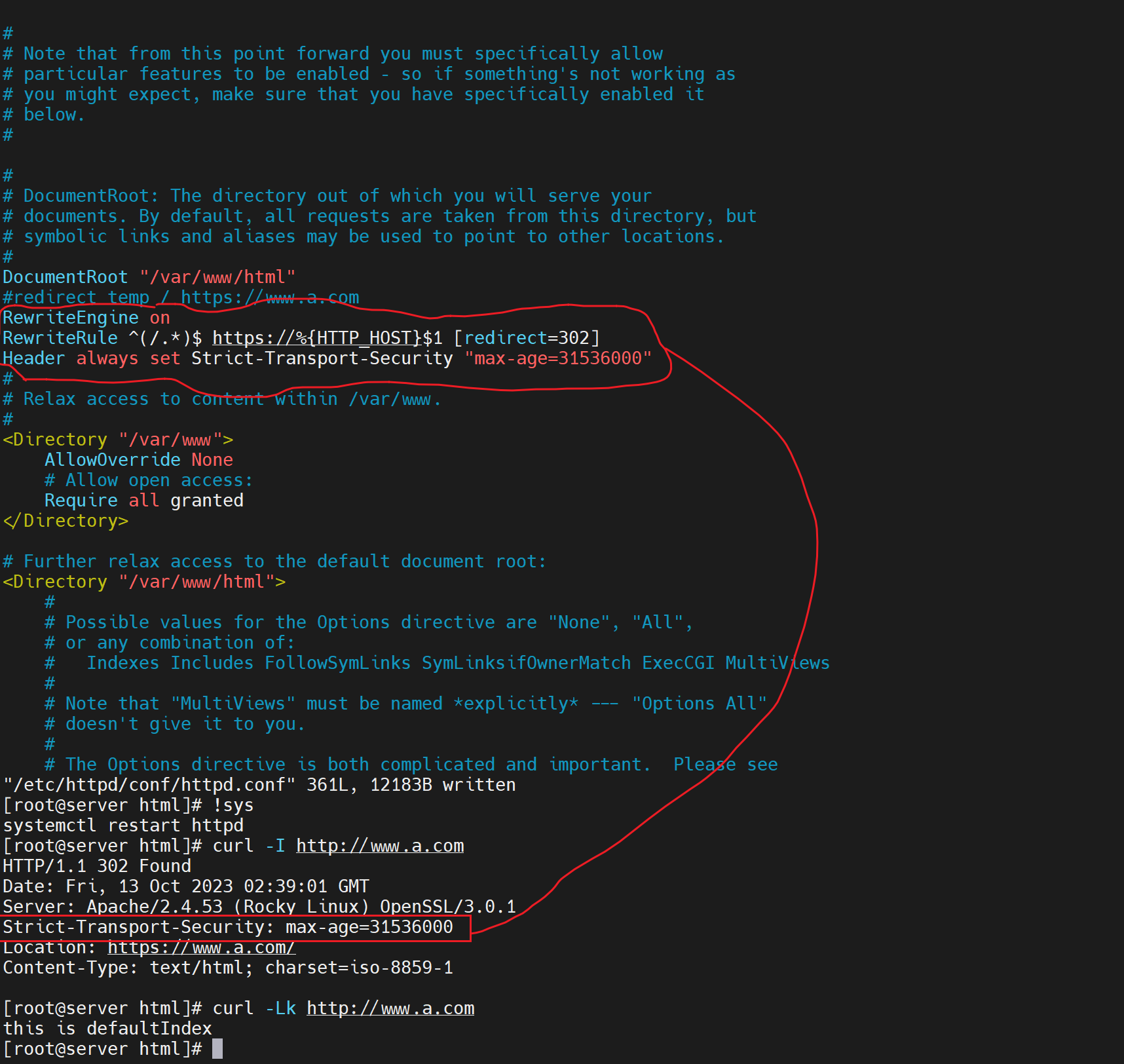Click the DocumentRoot "/var/www/html" path string
The height and width of the screenshot is (1064, 1124).
pos(217,277)
